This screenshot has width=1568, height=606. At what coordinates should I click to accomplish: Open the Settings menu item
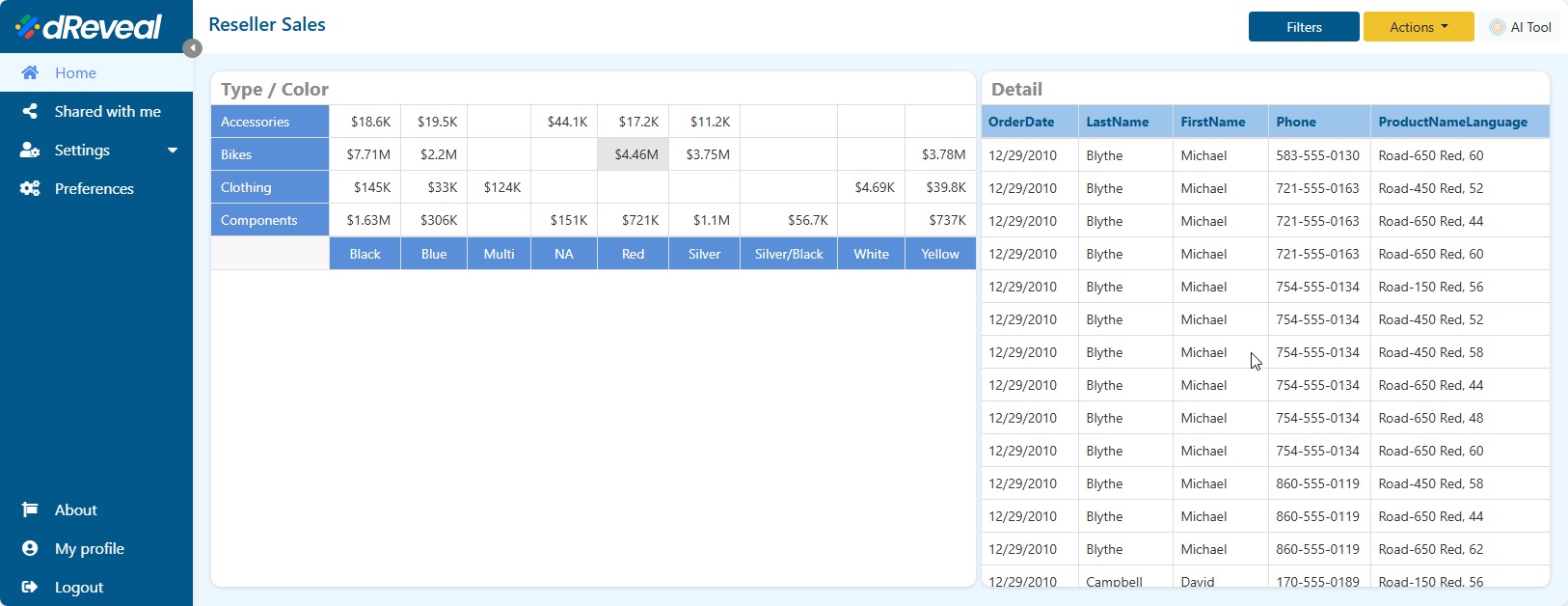point(96,150)
